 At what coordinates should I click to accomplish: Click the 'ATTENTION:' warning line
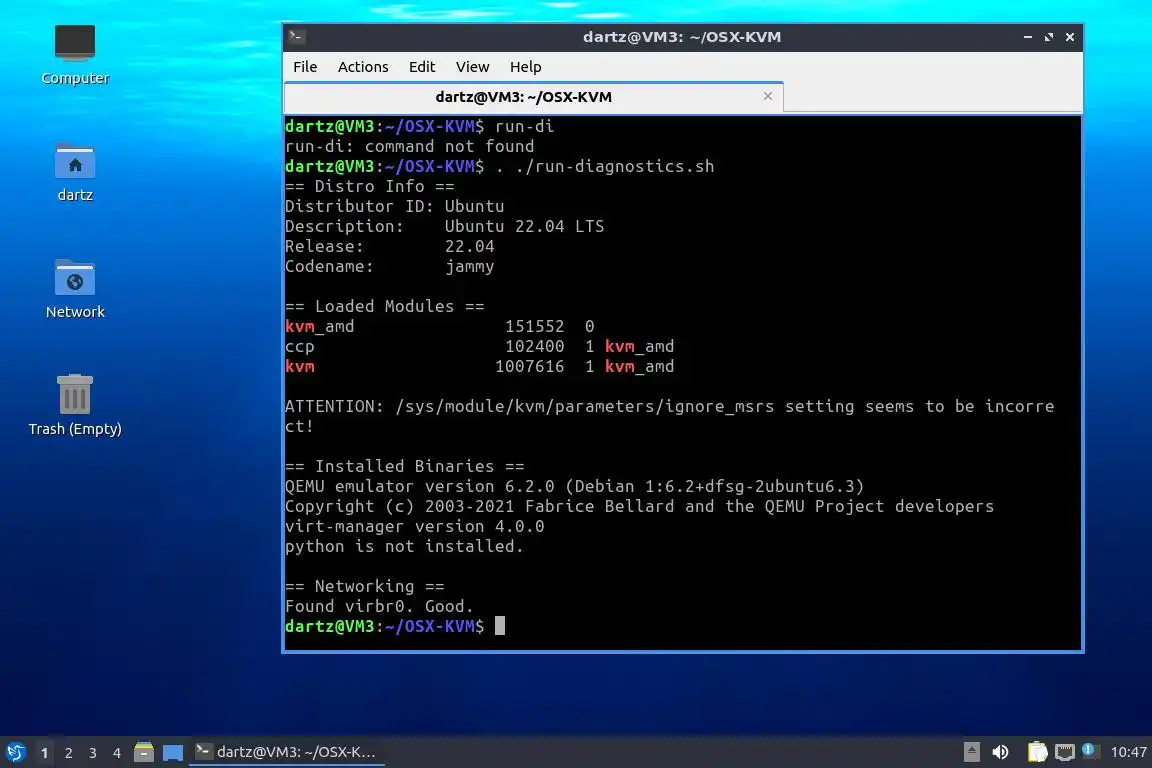click(669, 416)
